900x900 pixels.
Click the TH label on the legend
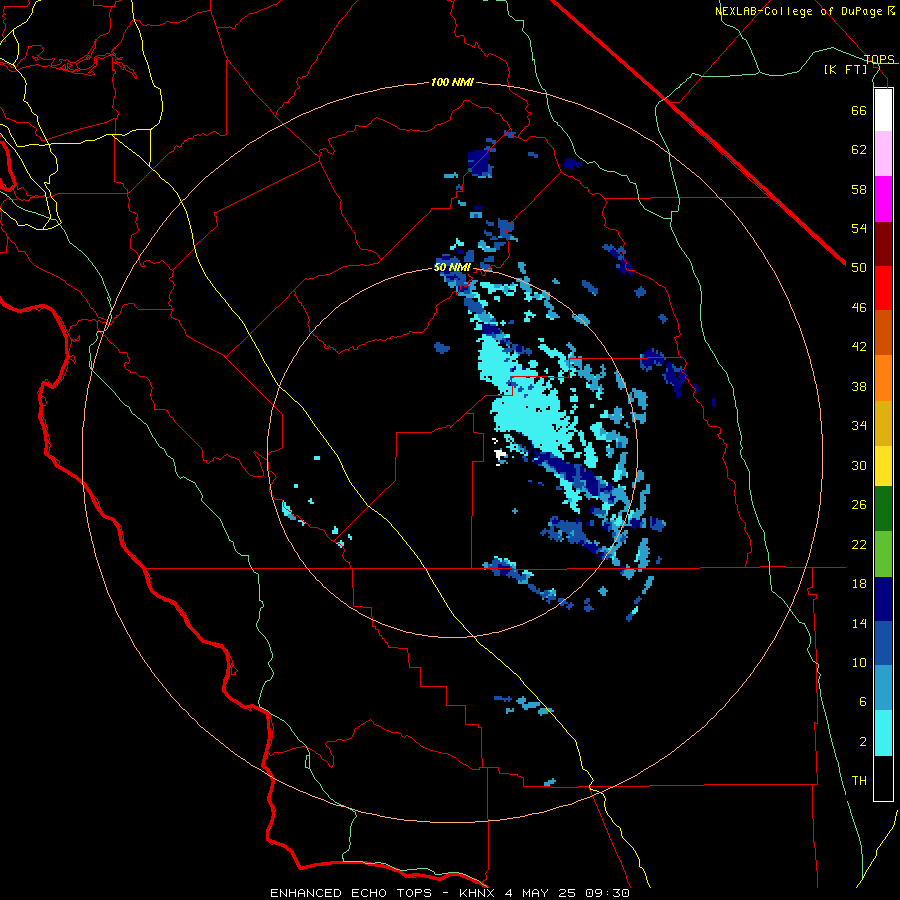point(859,781)
